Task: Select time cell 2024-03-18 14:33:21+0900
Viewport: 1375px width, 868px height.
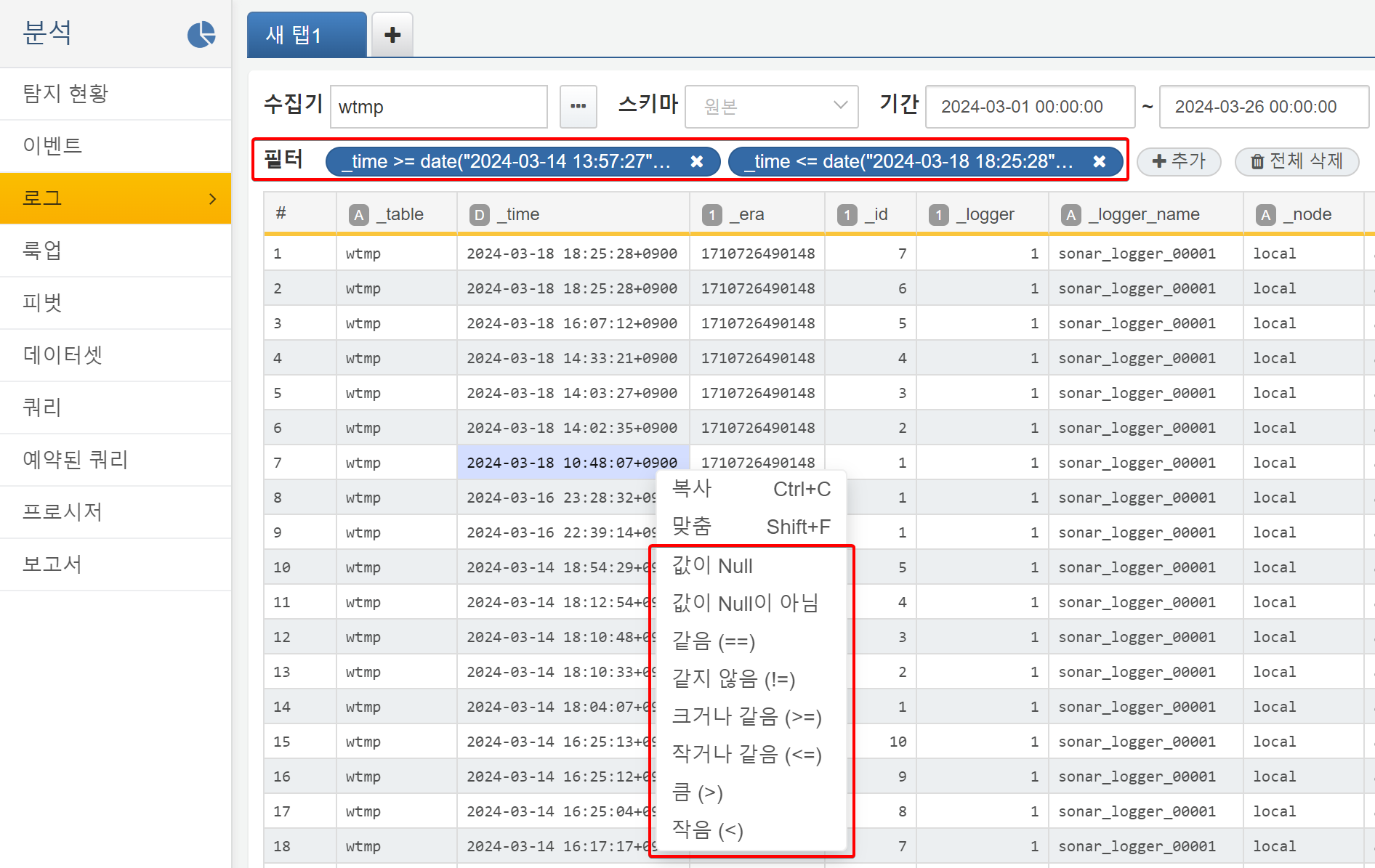Action: (573, 358)
